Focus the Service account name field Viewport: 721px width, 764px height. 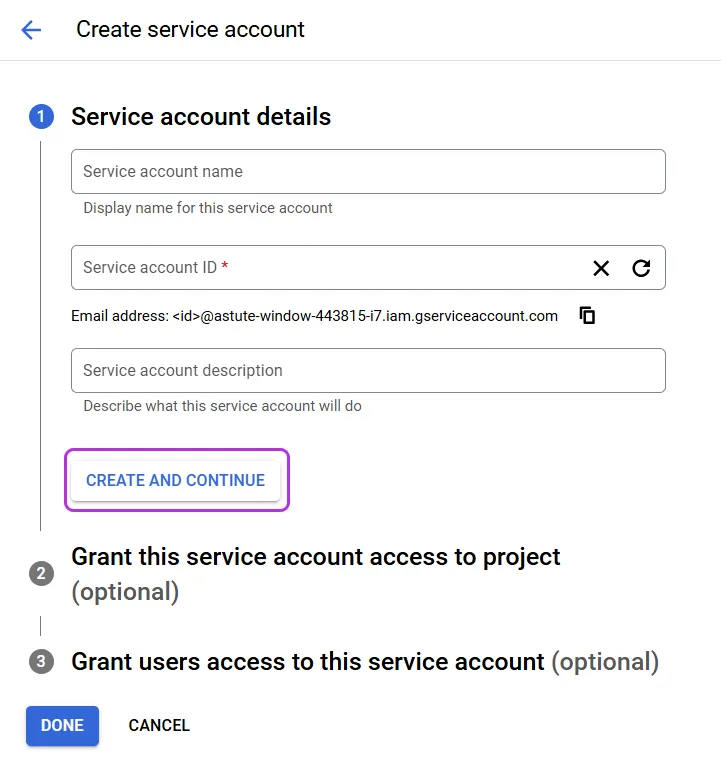[368, 172]
